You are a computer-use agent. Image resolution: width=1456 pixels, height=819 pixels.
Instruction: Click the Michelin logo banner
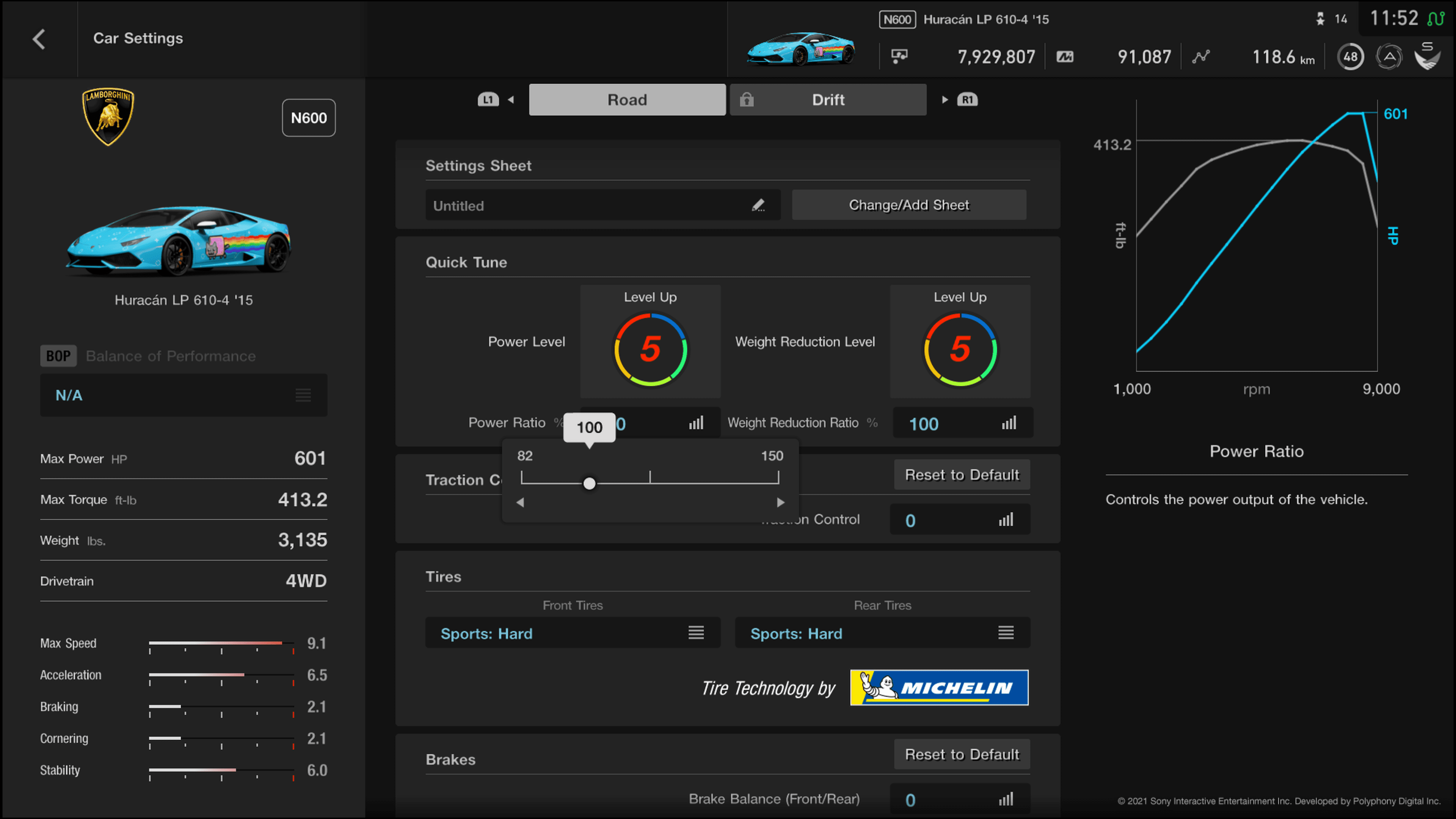pos(939,687)
